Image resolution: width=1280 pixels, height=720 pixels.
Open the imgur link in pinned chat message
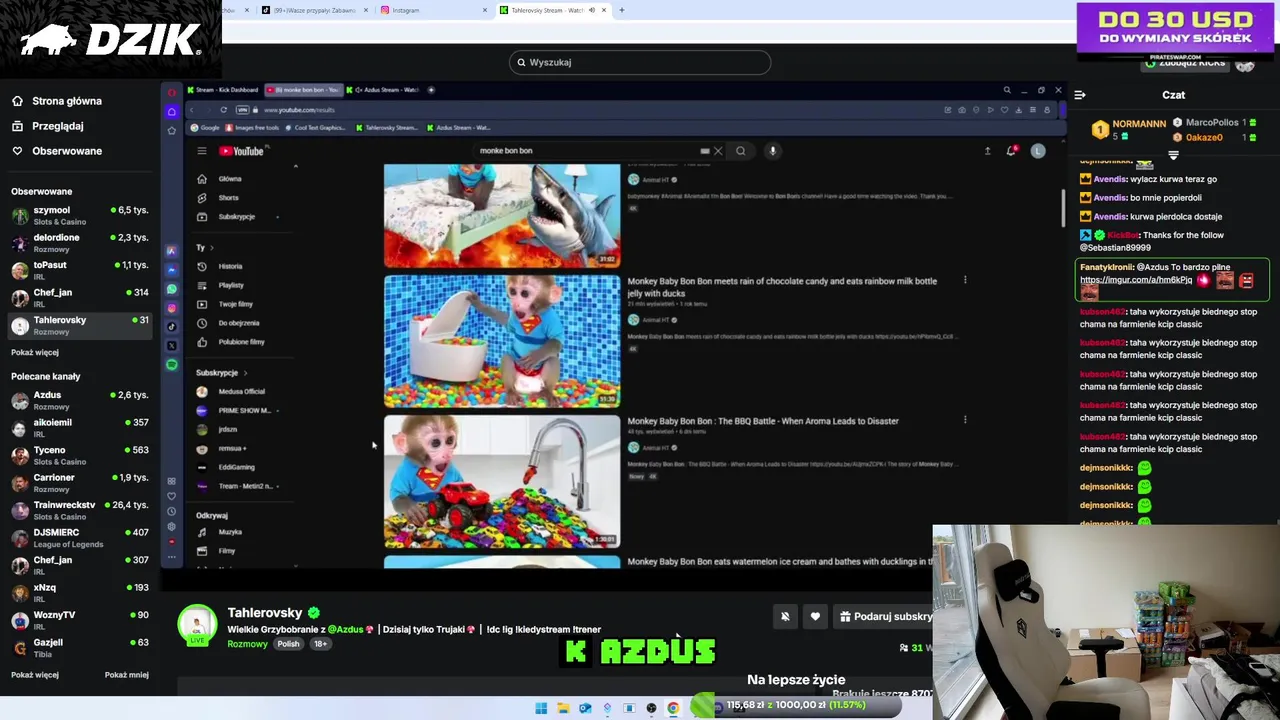pos(1136,280)
